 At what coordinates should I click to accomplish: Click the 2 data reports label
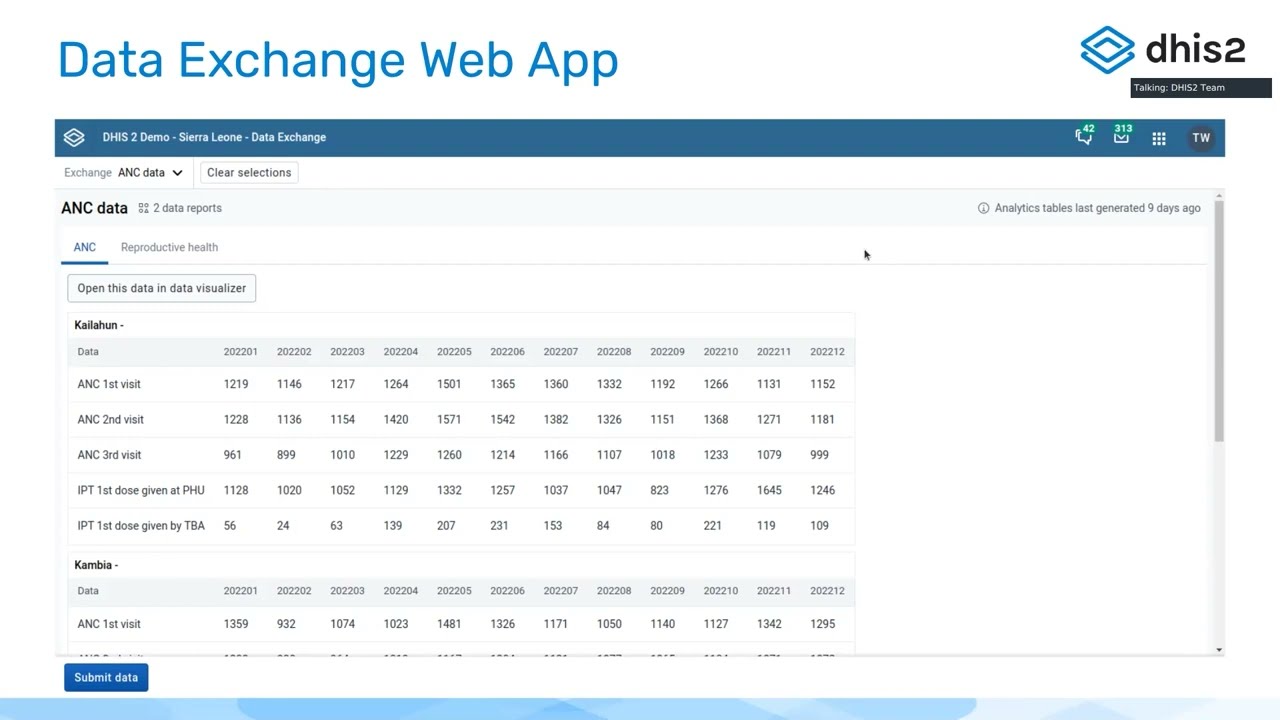pyautogui.click(x=187, y=208)
